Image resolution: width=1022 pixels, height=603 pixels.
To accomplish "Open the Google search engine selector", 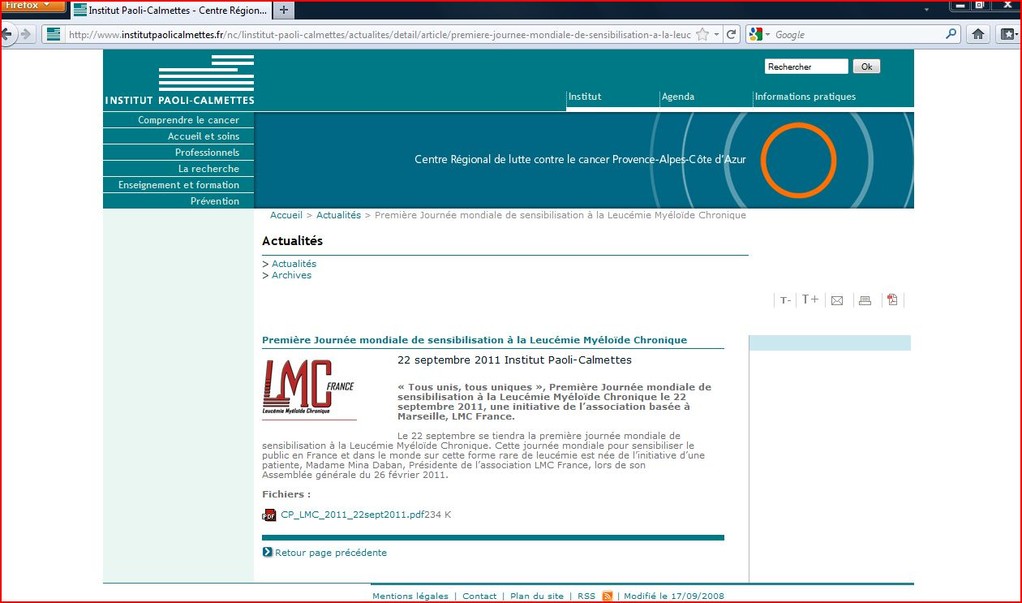I will tap(759, 35).
